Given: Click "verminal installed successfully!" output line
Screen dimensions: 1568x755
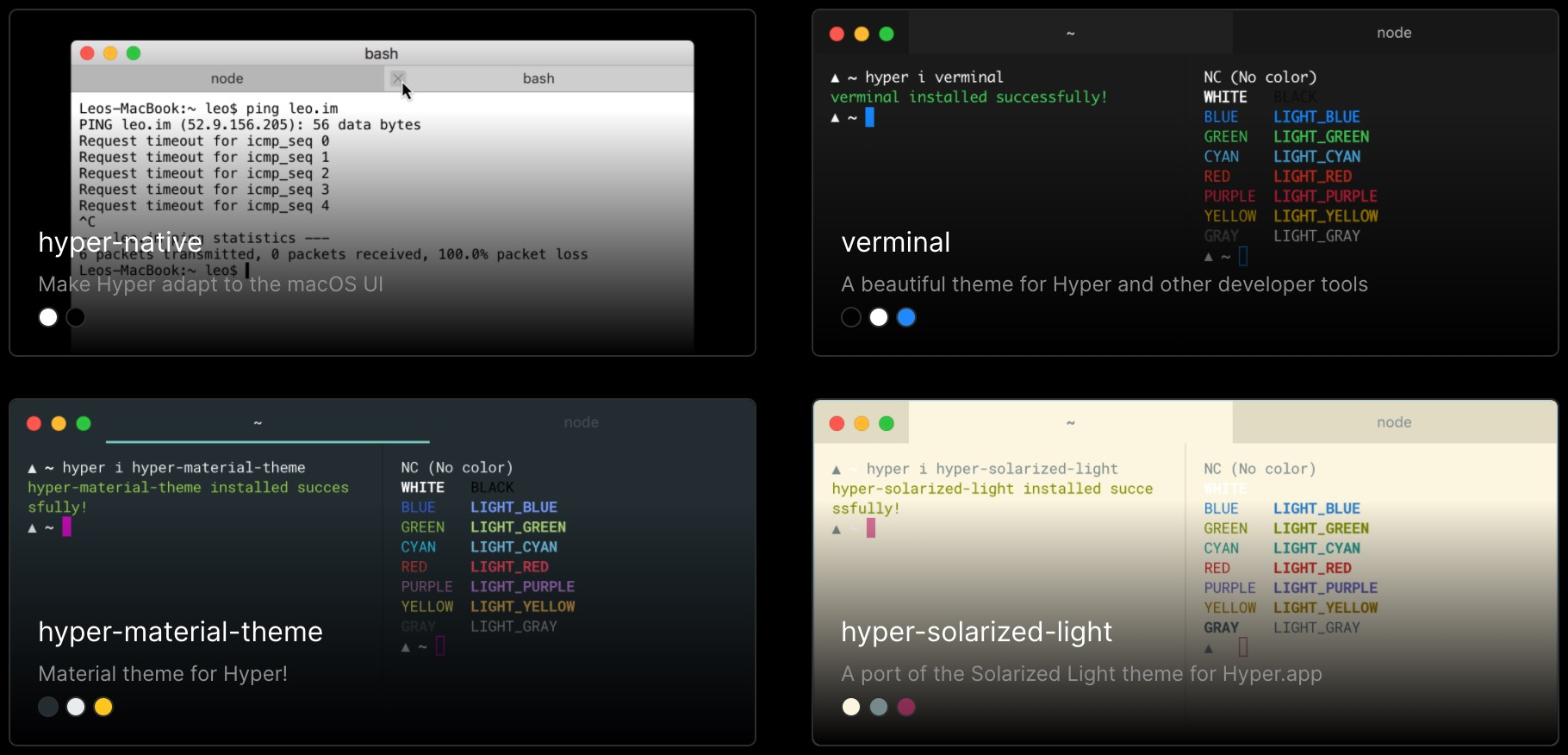Looking at the screenshot, I should tap(969, 97).
